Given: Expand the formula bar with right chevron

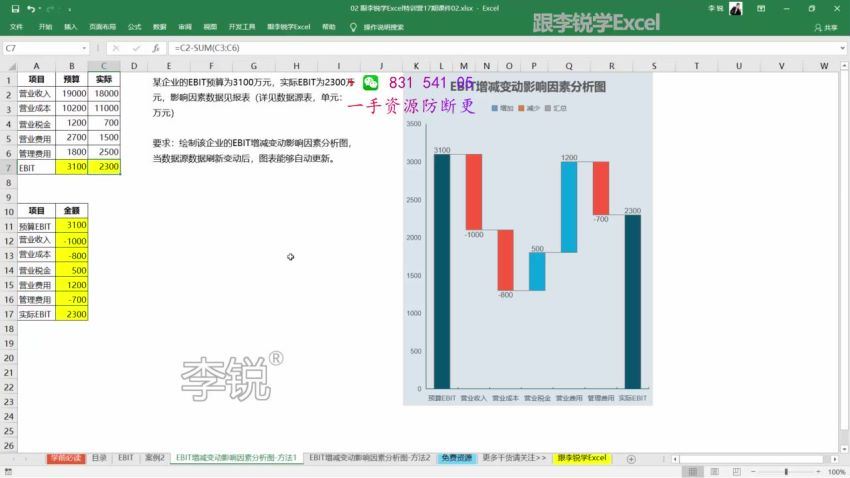Looking at the screenshot, I should click(841, 48).
